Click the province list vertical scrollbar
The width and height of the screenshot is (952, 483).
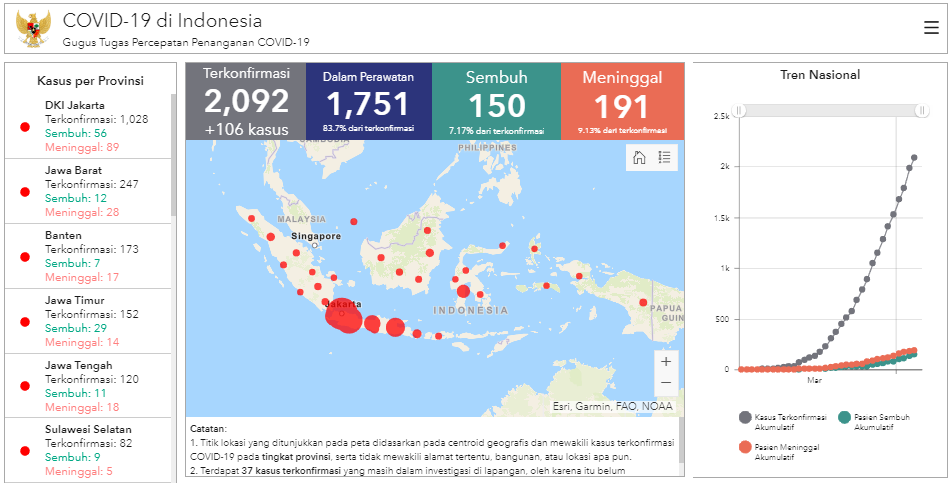click(174, 155)
